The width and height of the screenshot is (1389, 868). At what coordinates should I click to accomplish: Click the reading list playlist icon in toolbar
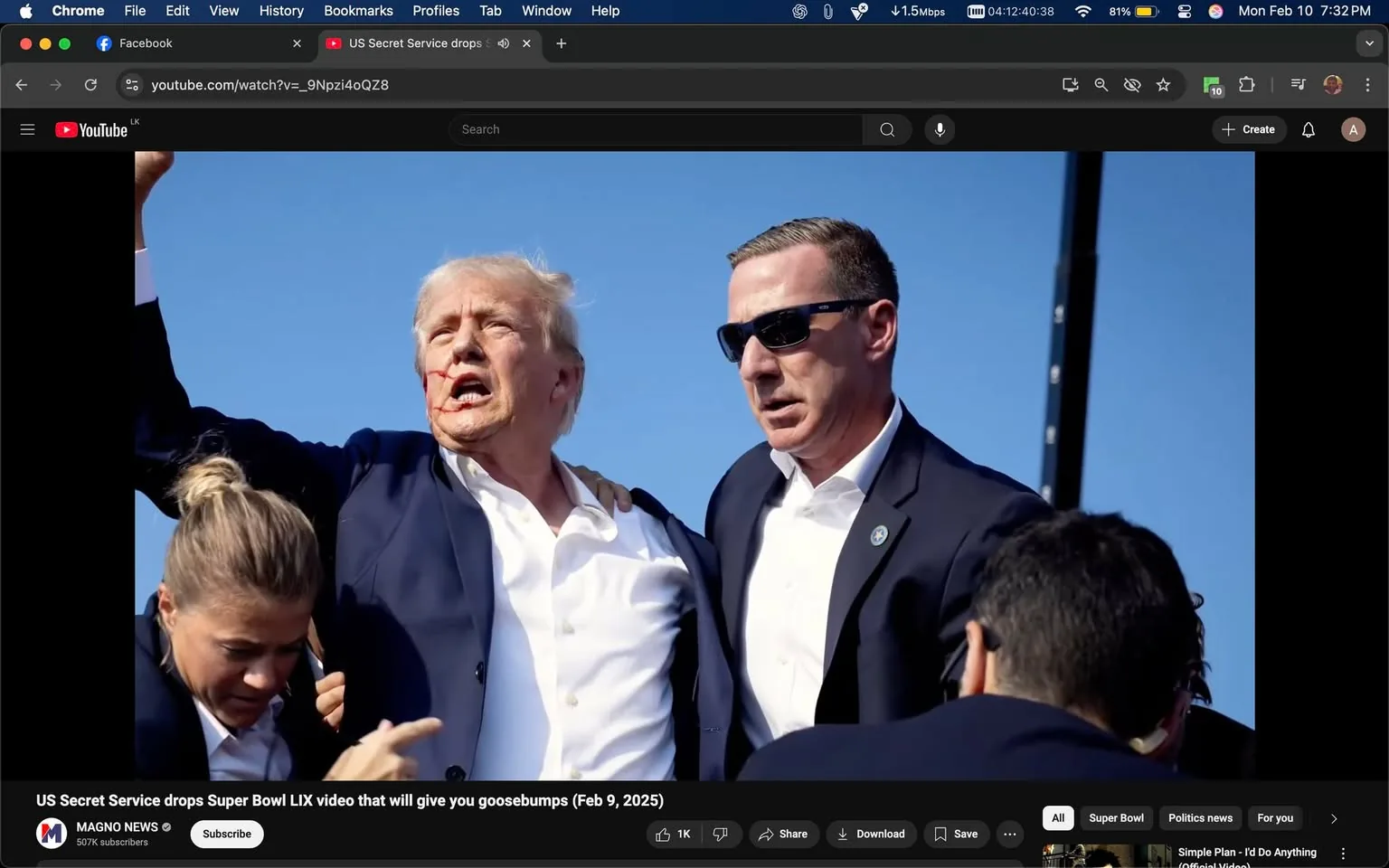1297,84
